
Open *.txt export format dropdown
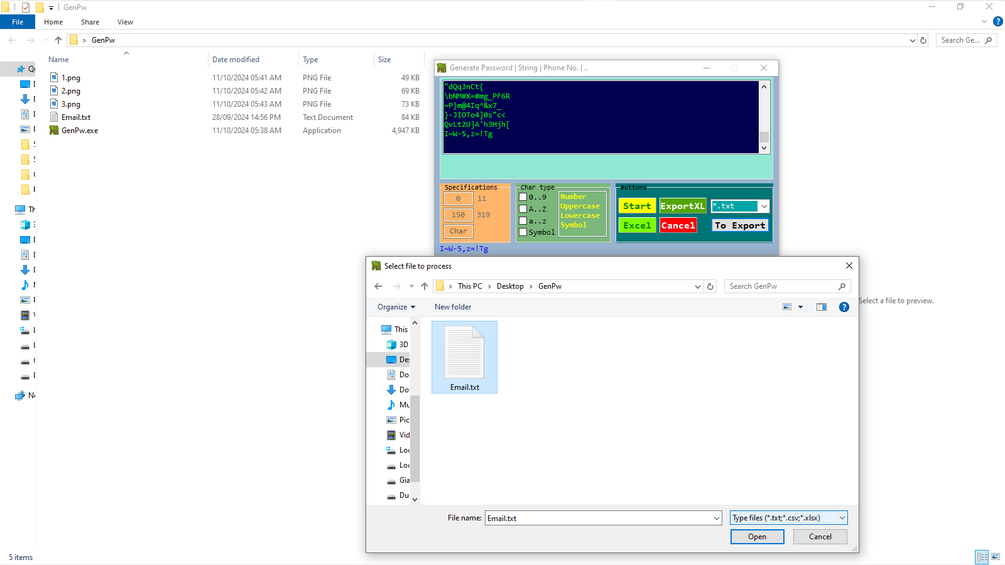(x=764, y=206)
